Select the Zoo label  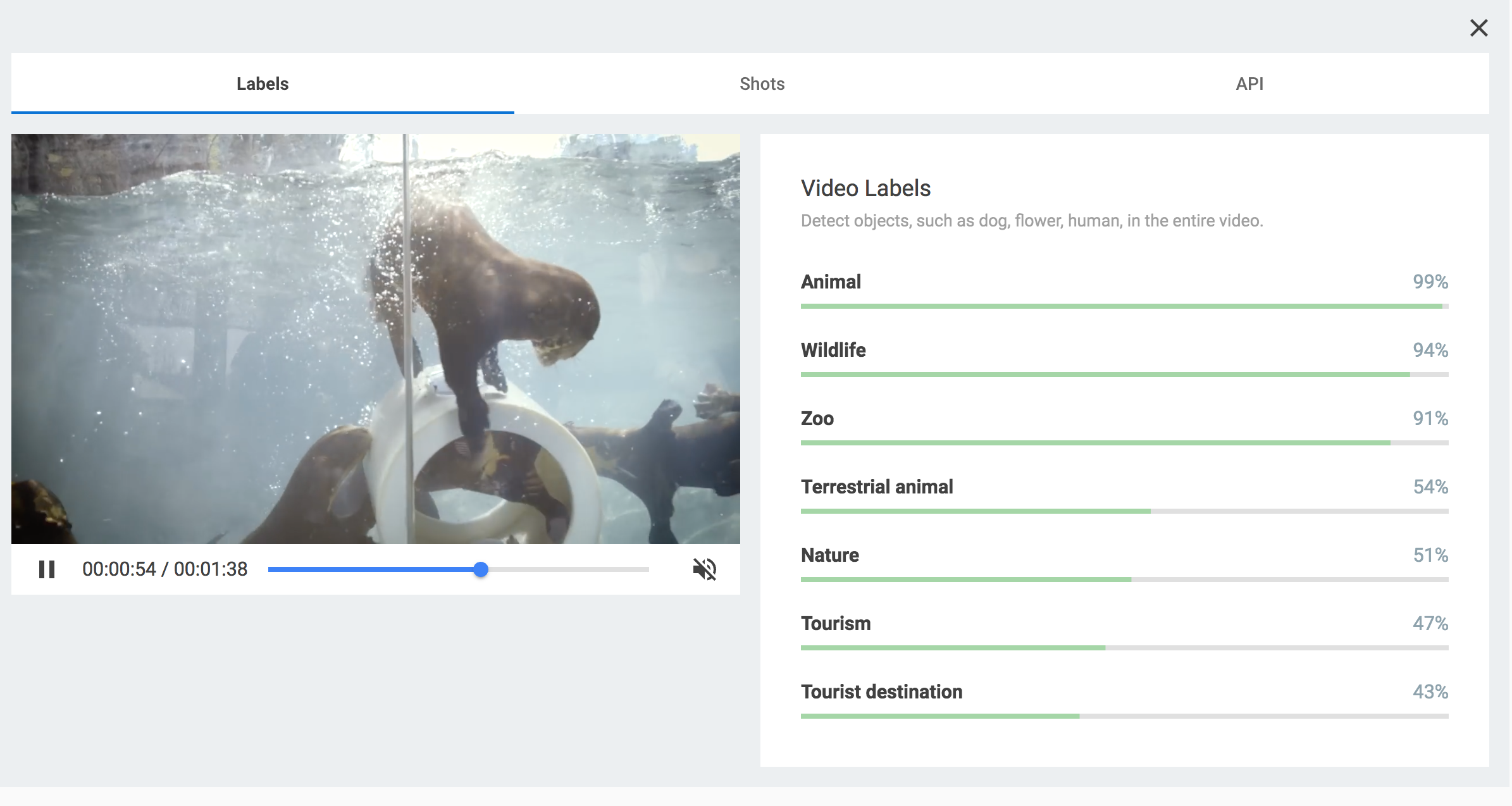[817, 418]
